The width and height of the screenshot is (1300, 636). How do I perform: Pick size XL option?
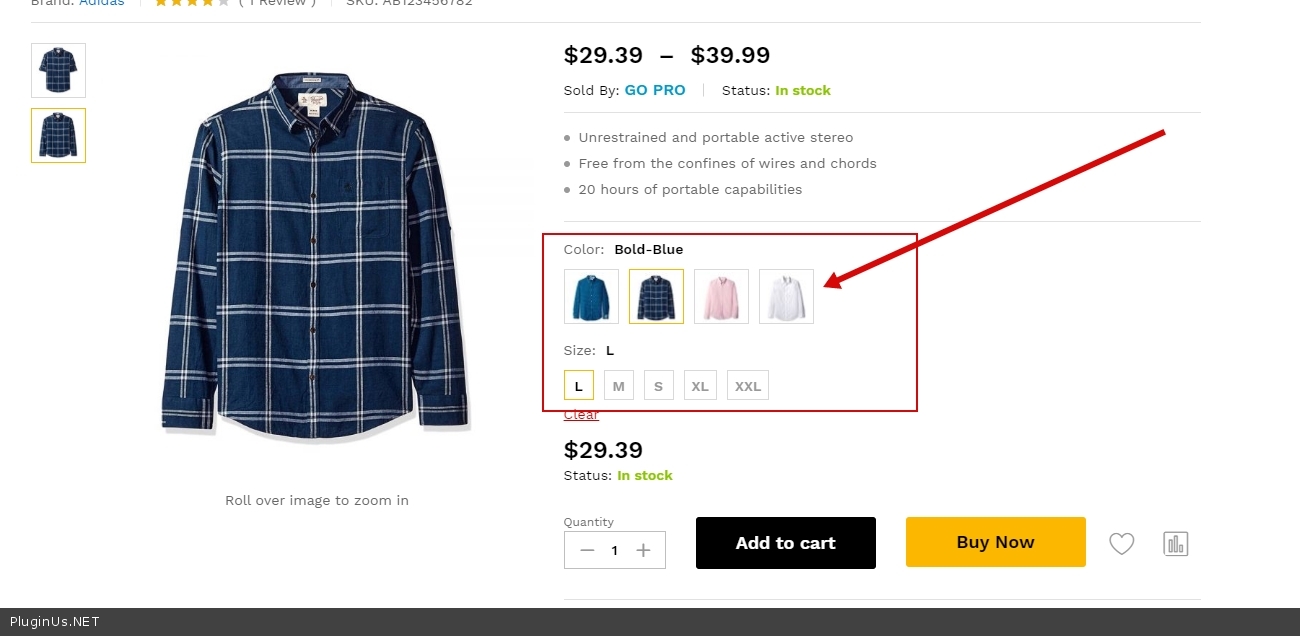pyautogui.click(x=700, y=386)
